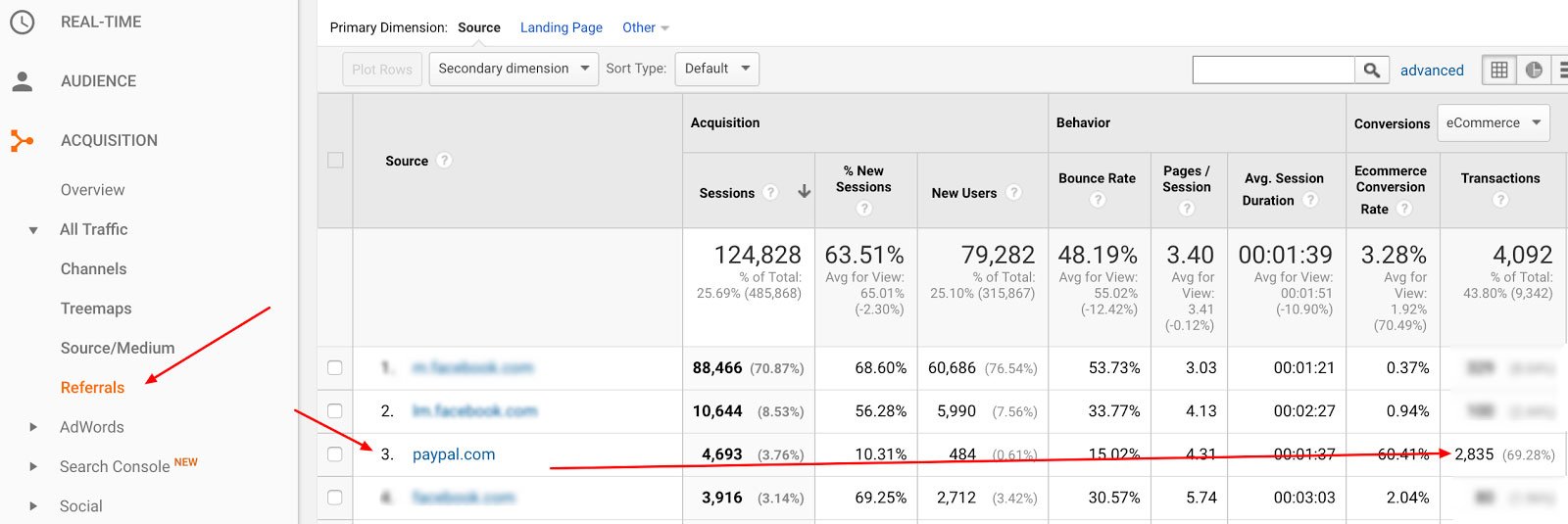Image resolution: width=1568 pixels, height=524 pixels.
Task: Open help icon next to Sessions header
Action: click(x=770, y=192)
